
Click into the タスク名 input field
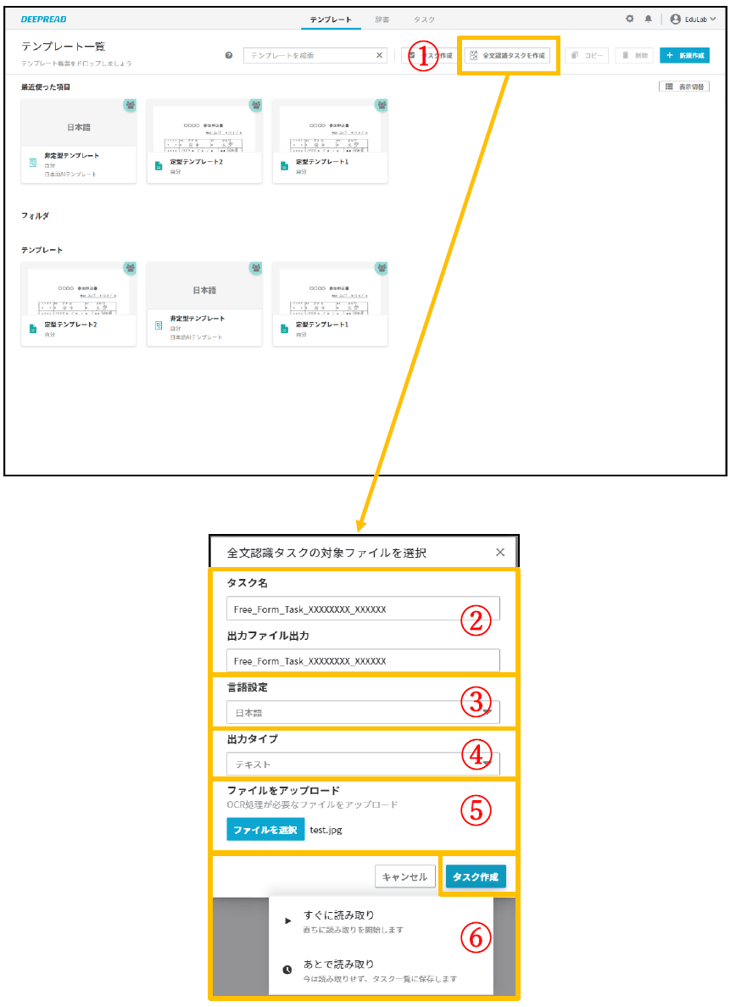[x=362, y=609]
